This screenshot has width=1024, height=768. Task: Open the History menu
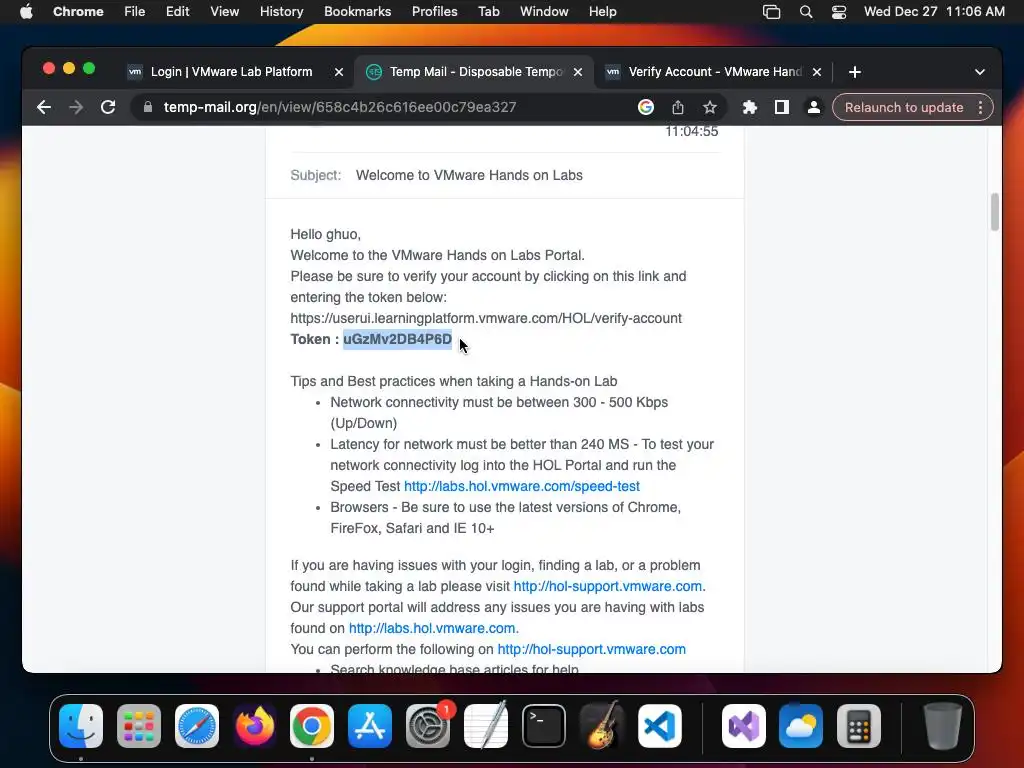[281, 12]
